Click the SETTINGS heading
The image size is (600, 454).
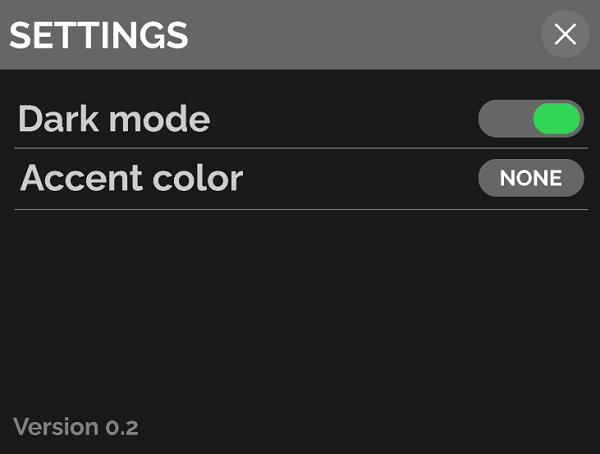98,35
